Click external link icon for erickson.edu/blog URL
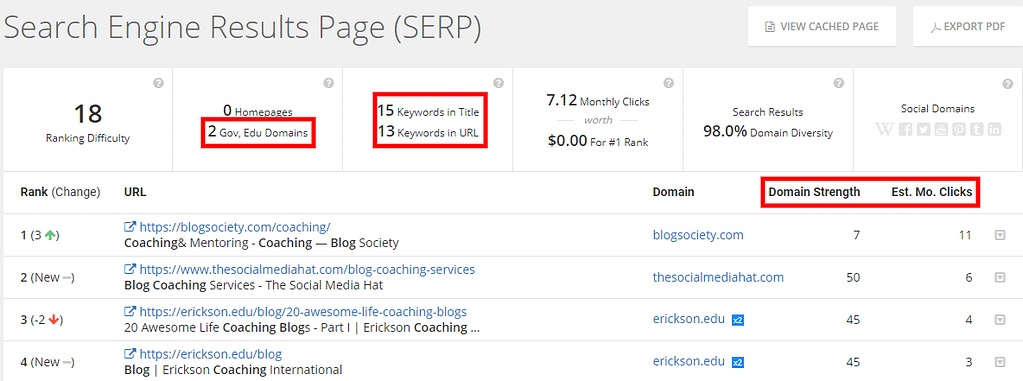Screen dimensions: 1023x381 [x=130, y=354]
